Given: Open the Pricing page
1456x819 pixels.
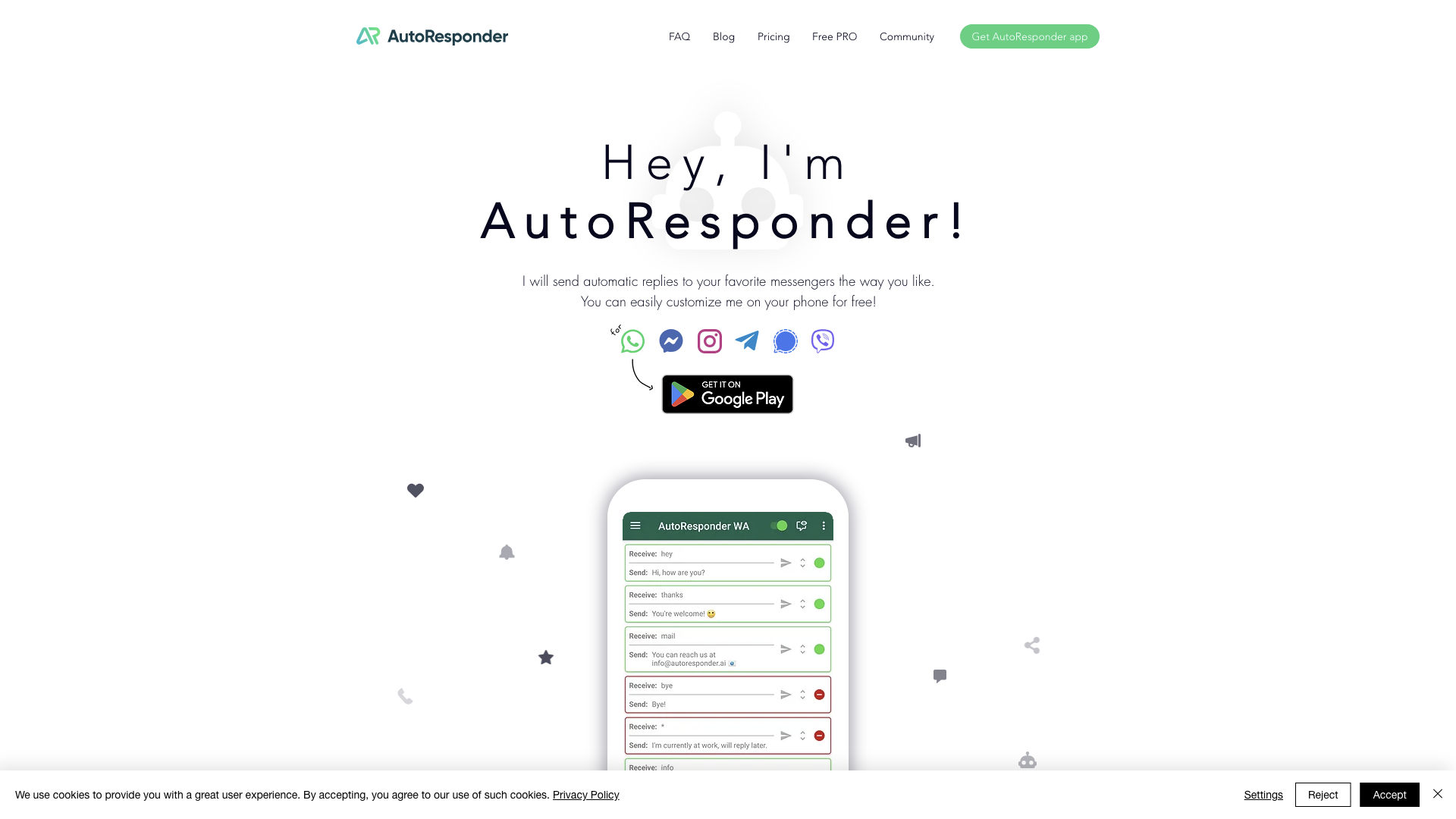Looking at the screenshot, I should tap(773, 36).
